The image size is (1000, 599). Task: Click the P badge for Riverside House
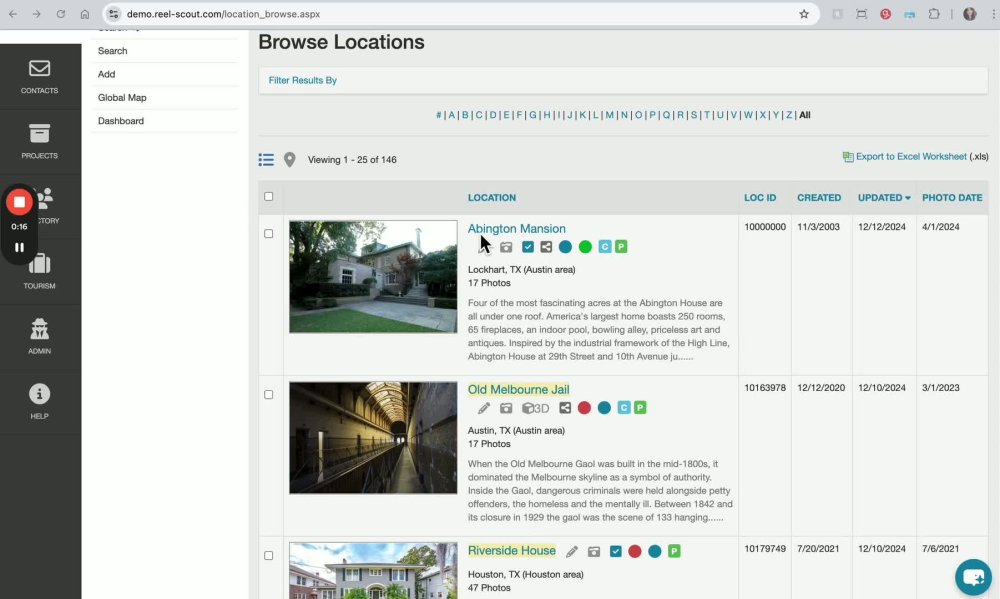[674, 551]
